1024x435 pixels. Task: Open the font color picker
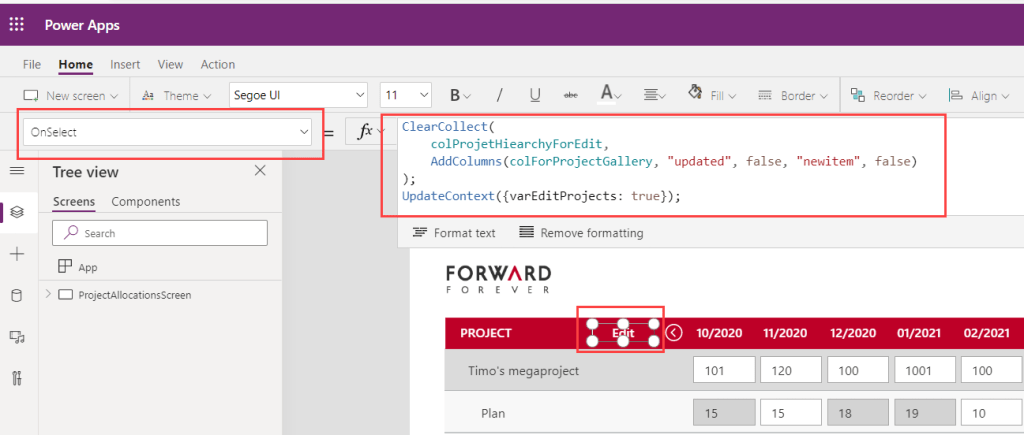610,96
